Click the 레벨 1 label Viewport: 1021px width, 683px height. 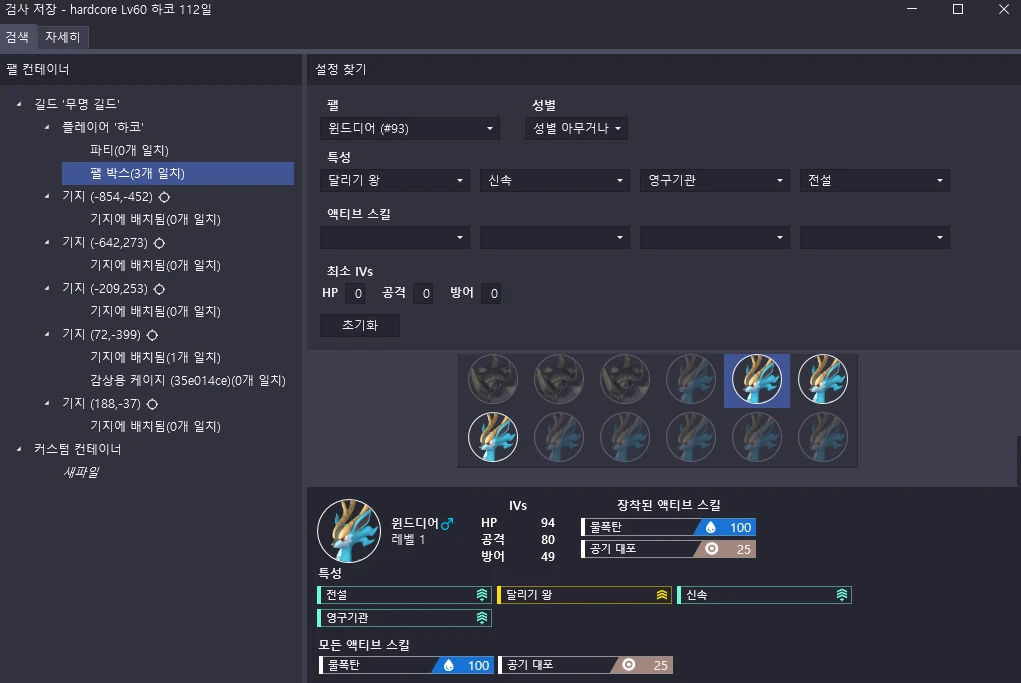[408, 540]
